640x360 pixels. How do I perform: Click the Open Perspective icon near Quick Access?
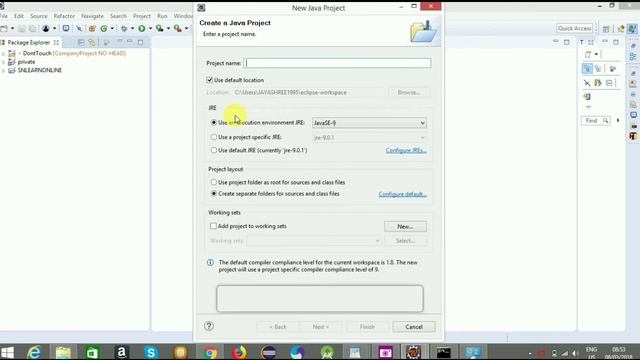click(606, 29)
